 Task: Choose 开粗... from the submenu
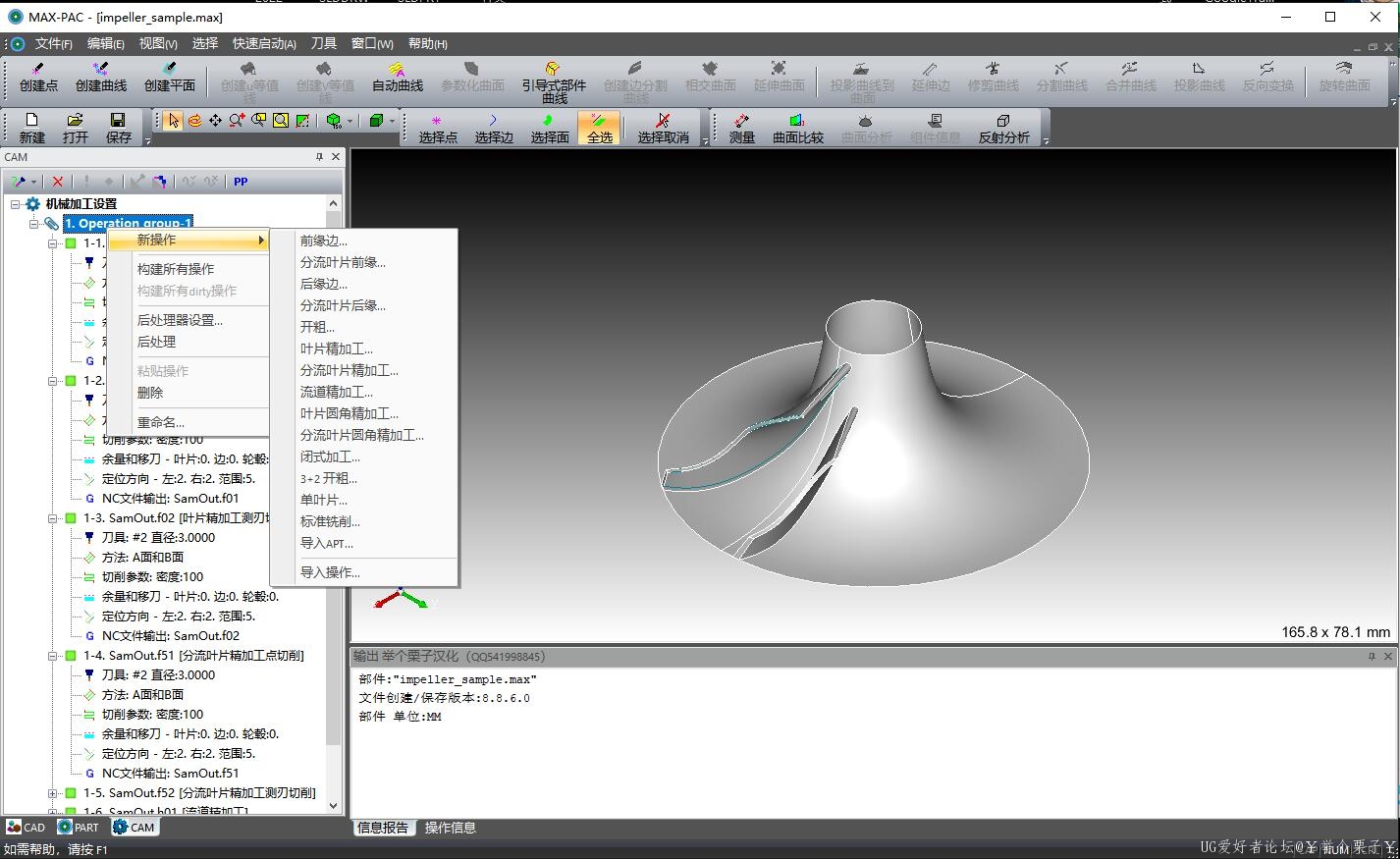[x=317, y=327]
